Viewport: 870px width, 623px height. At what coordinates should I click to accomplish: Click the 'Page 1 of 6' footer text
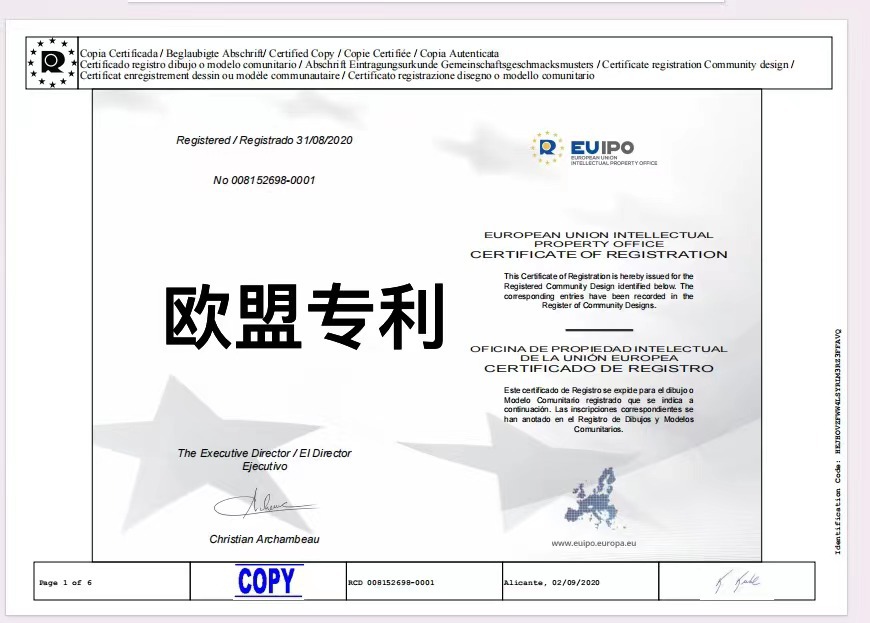65,583
